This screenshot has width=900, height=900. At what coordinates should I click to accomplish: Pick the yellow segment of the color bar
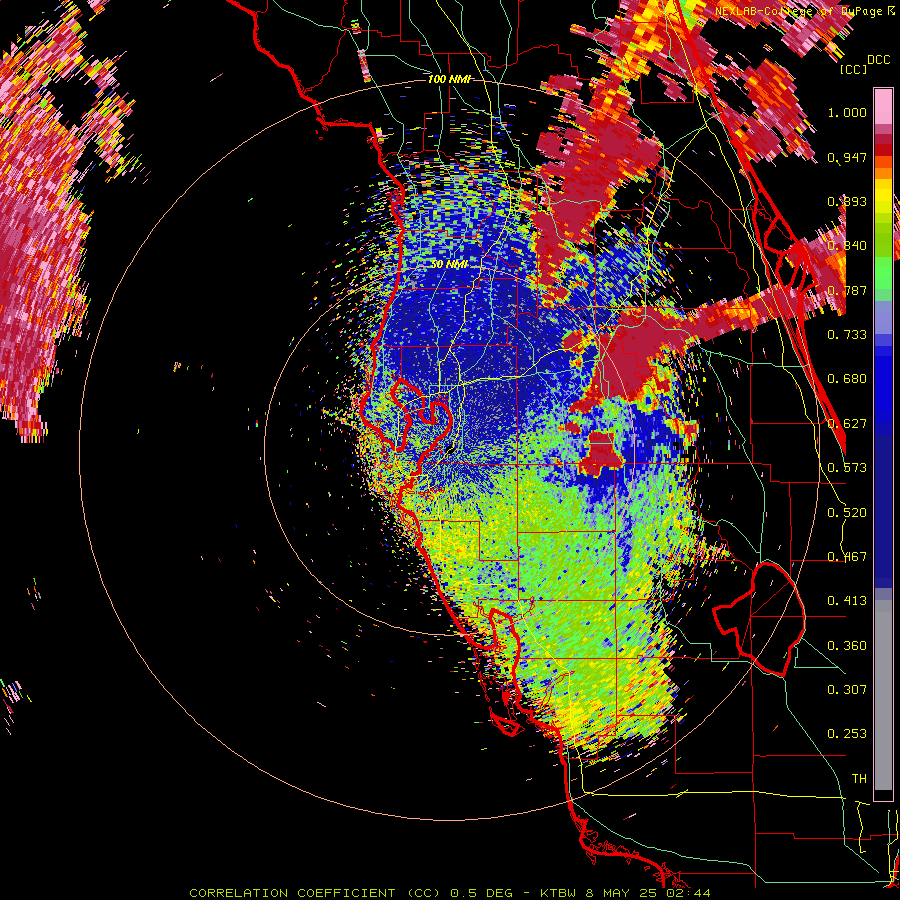click(883, 197)
